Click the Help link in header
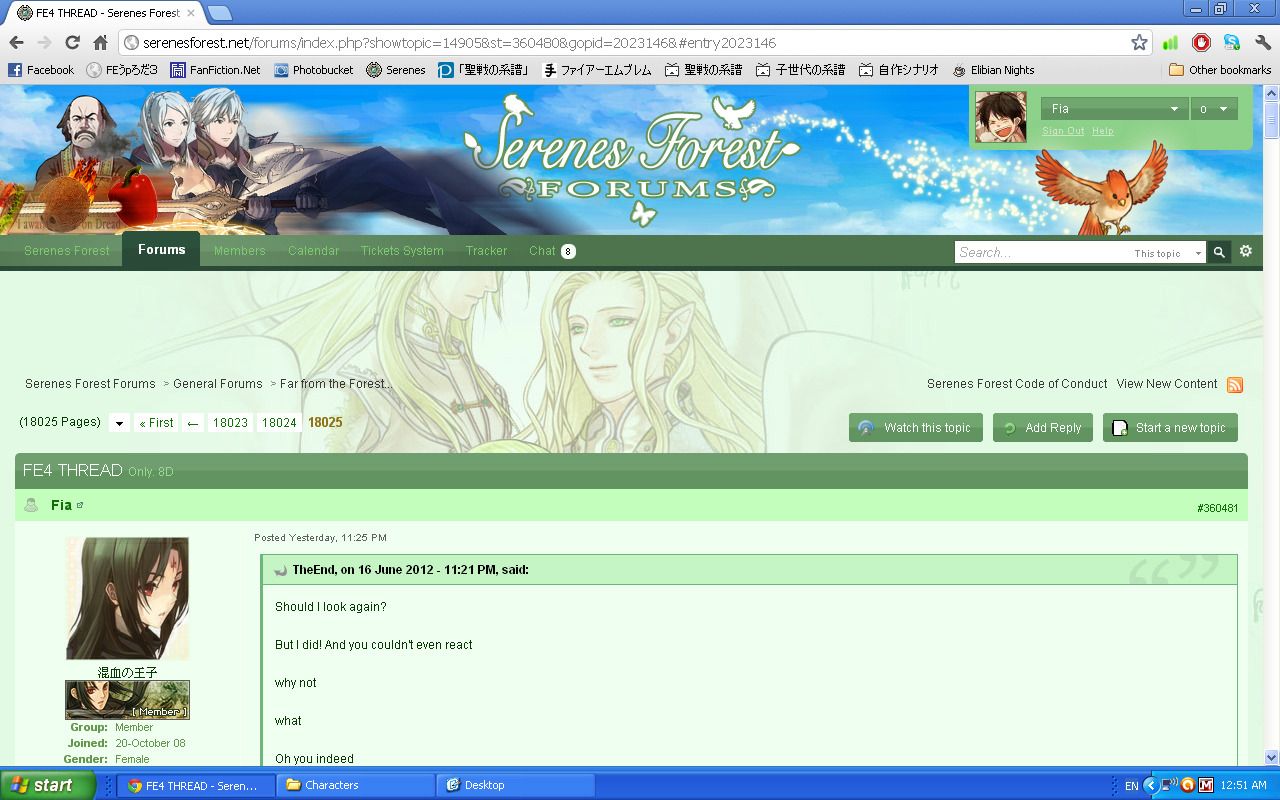The image size is (1280, 800). point(1102,131)
